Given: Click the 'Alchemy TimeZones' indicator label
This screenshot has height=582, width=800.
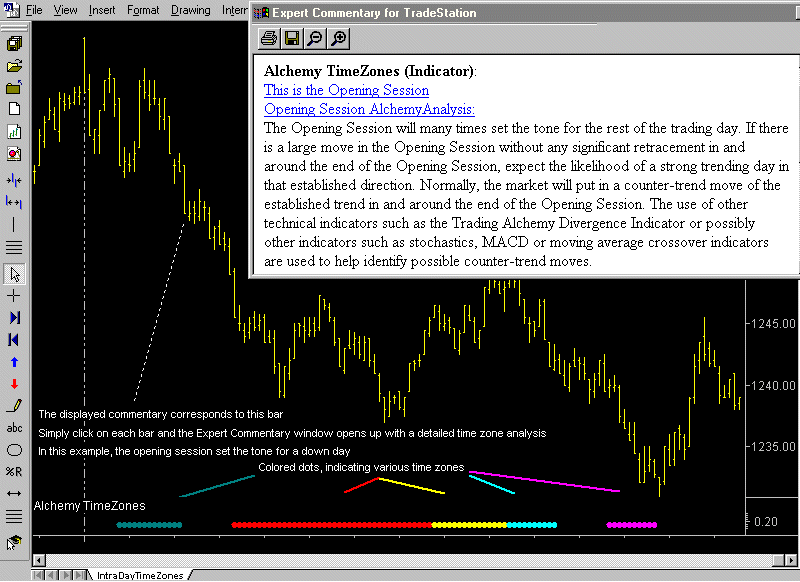Looking at the screenshot, I should click(x=89, y=505).
